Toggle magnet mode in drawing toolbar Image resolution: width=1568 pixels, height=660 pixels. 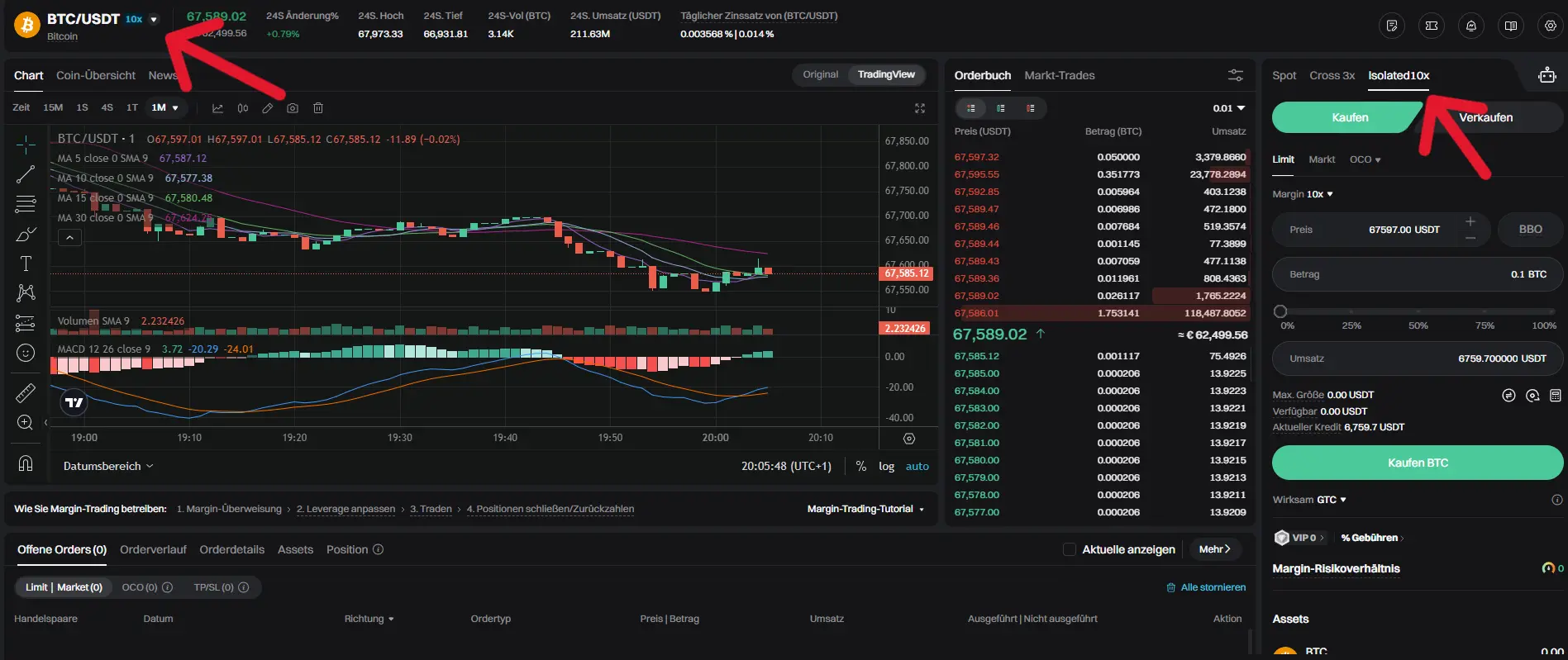(x=26, y=463)
